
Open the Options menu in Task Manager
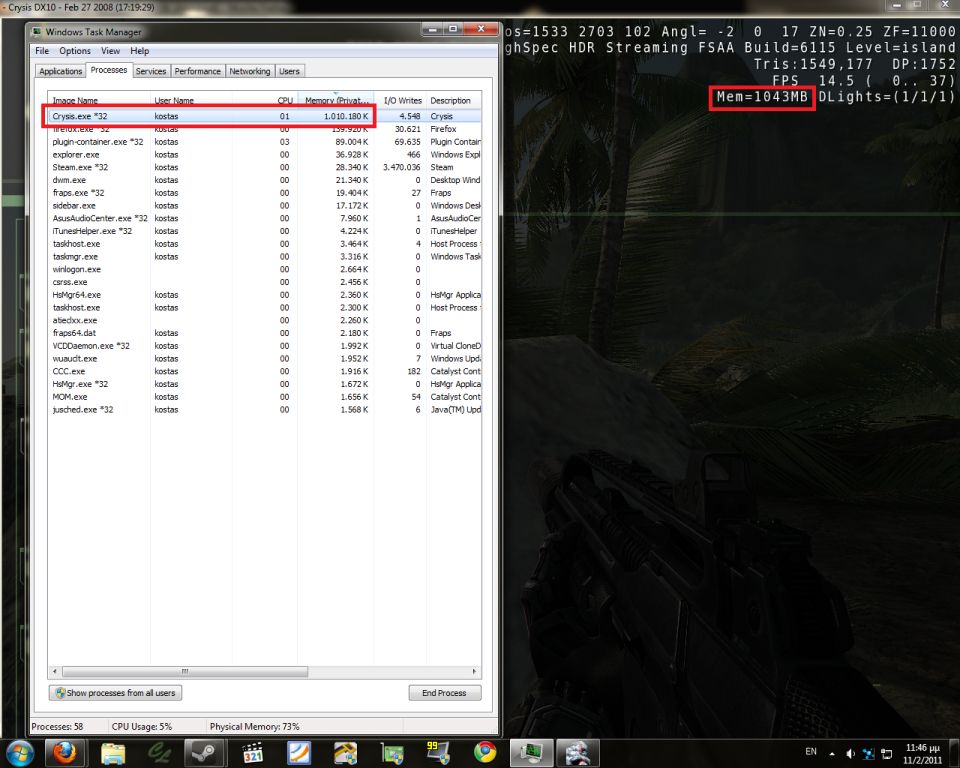pyautogui.click(x=75, y=51)
